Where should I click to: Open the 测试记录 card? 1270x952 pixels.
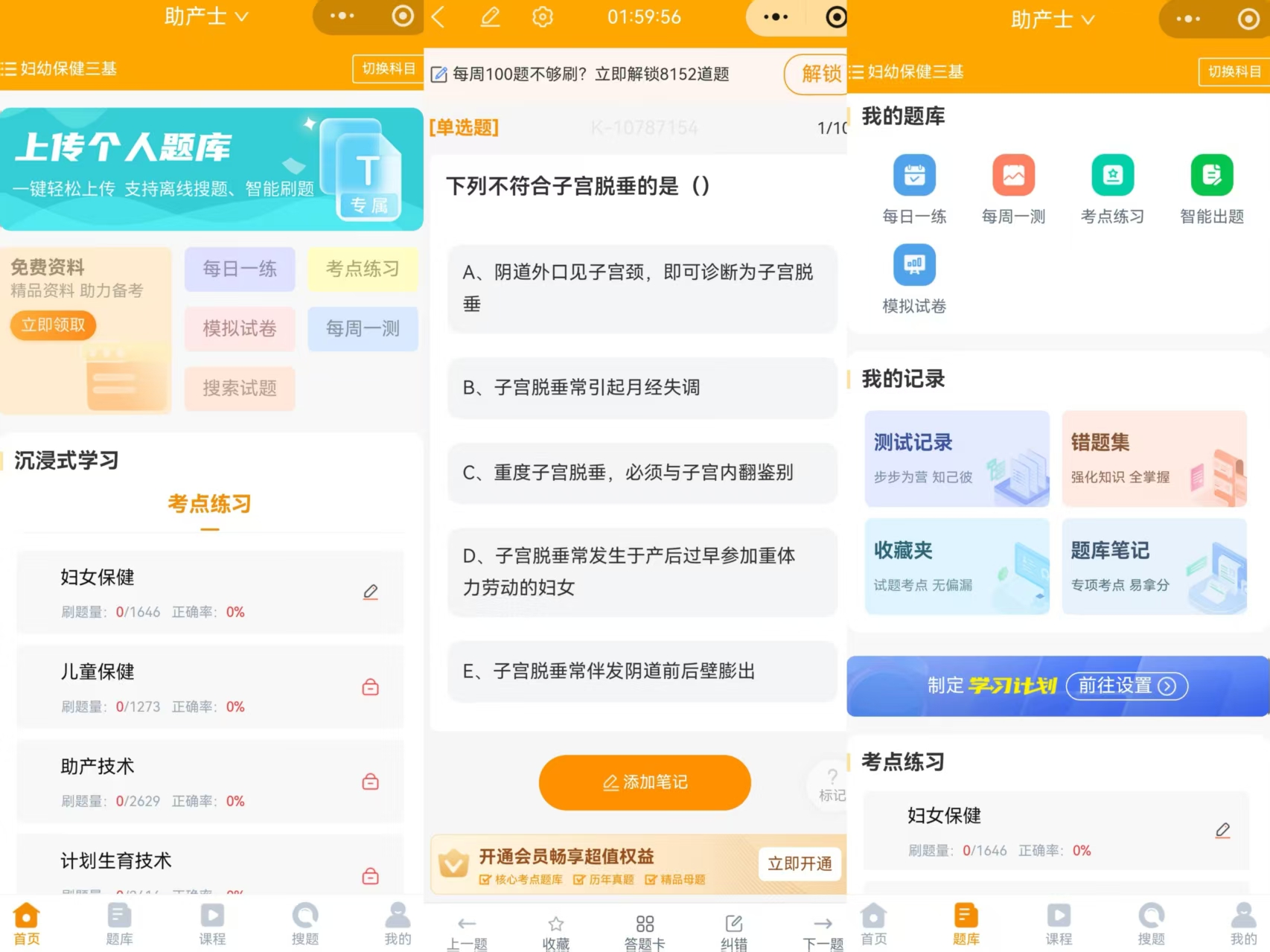[x=957, y=459]
